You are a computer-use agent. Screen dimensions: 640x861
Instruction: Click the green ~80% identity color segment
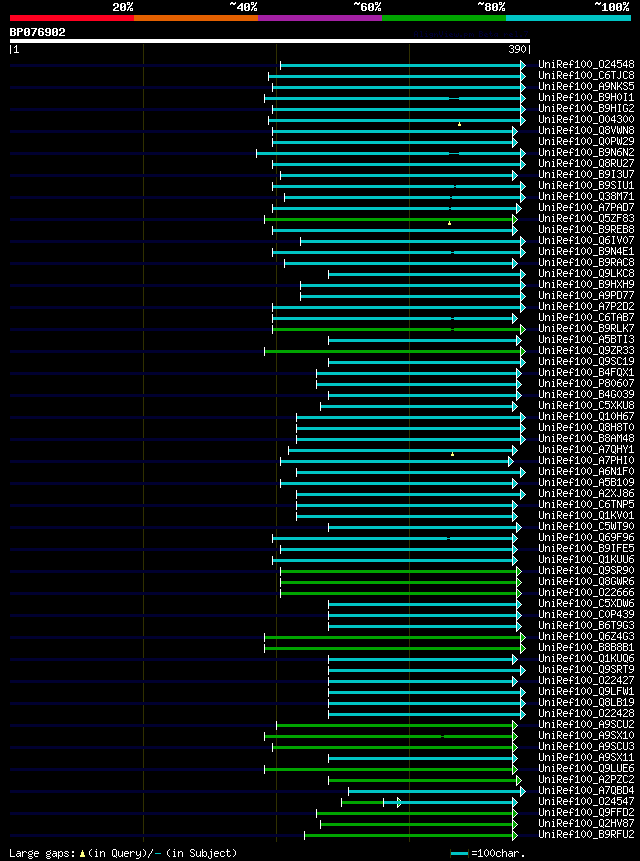point(444,18)
